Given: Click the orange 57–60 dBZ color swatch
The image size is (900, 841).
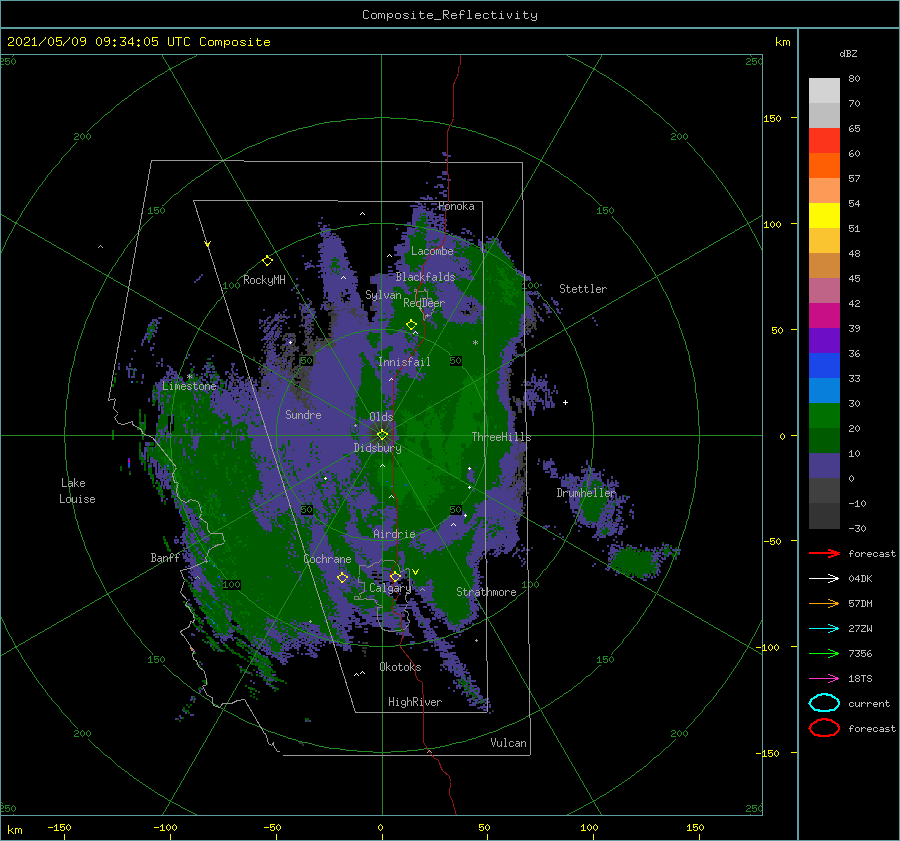Looking at the screenshot, I should click(824, 166).
